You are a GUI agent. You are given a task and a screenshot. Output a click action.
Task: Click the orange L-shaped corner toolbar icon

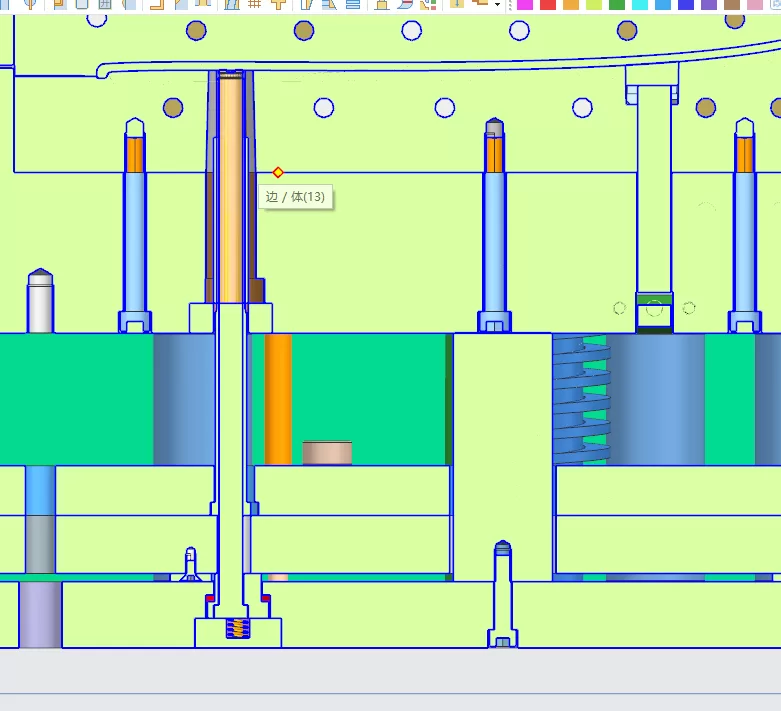pos(157,4)
